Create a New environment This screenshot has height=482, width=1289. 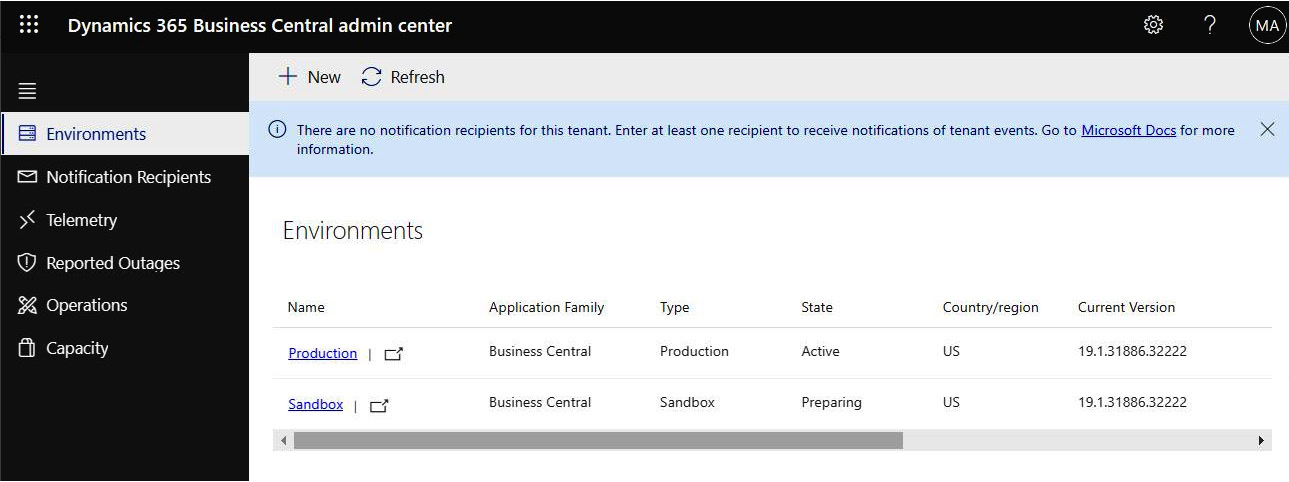(309, 77)
